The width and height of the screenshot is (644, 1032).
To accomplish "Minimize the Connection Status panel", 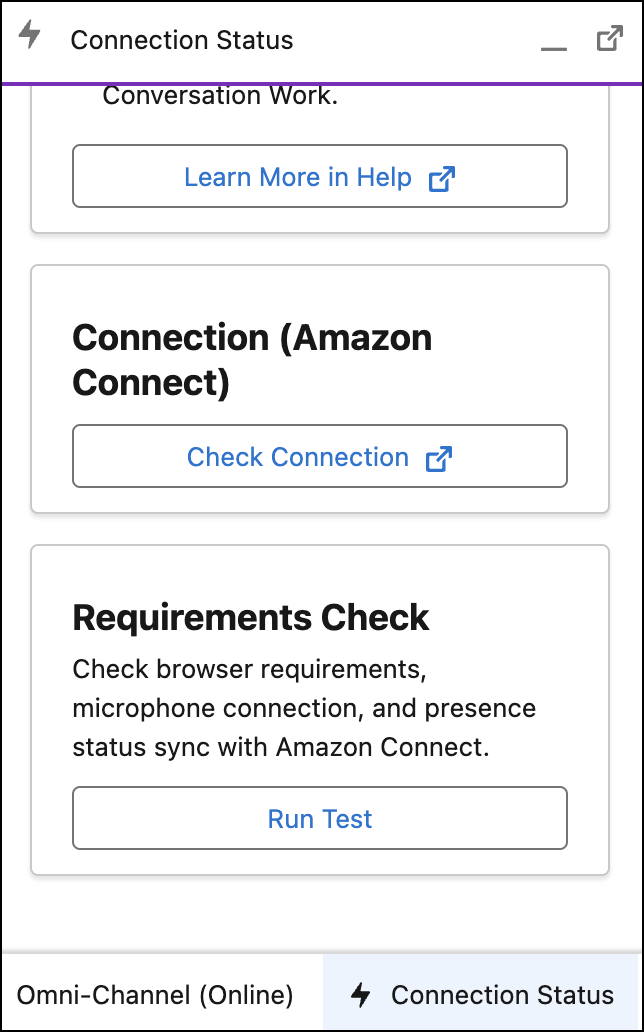I will pos(553,42).
